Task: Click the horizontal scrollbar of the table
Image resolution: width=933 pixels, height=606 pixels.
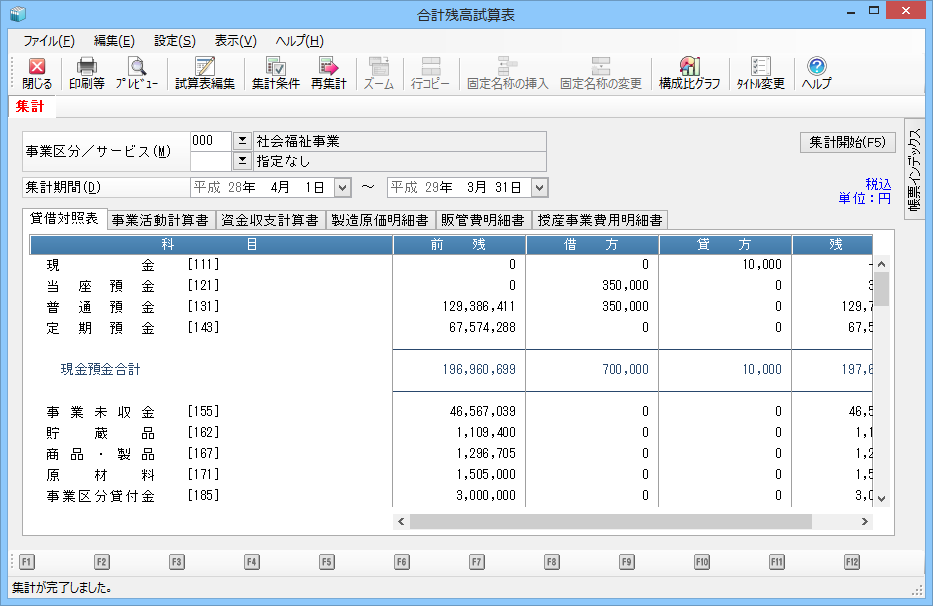Action: click(x=600, y=521)
